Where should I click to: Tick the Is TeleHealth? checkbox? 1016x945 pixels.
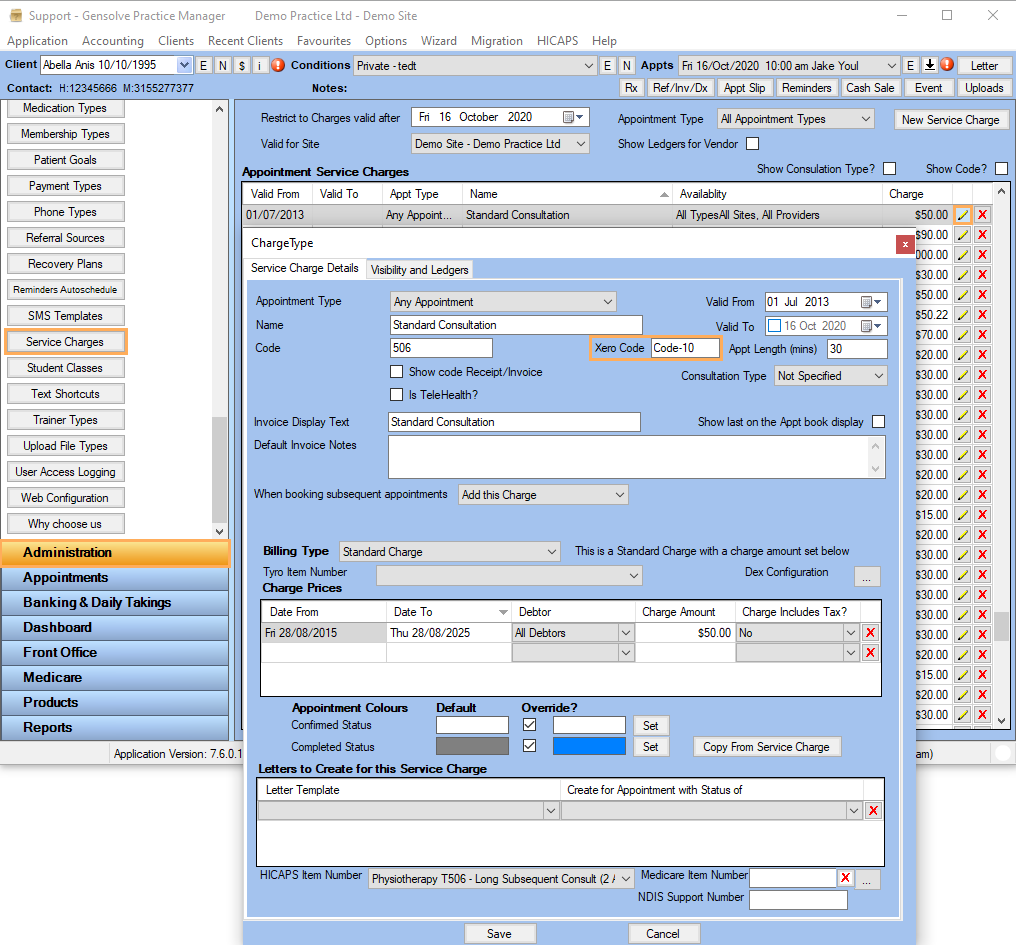(397, 395)
